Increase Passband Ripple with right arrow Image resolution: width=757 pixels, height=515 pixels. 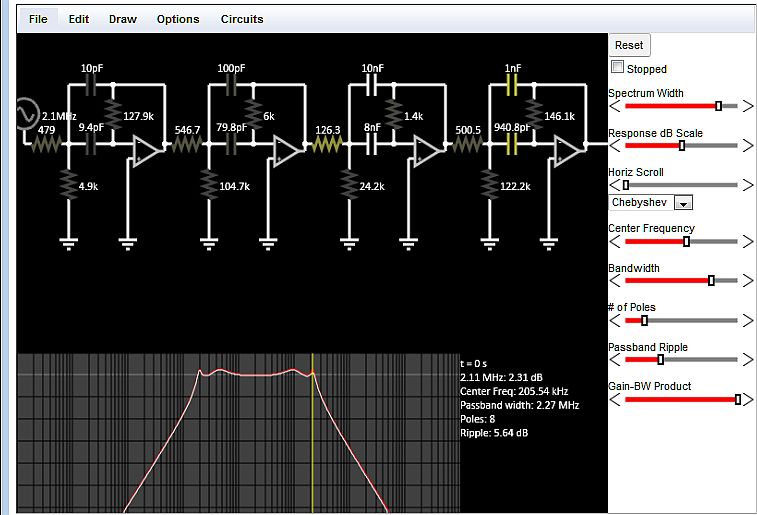pyautogui.click(x=748, y=360)
